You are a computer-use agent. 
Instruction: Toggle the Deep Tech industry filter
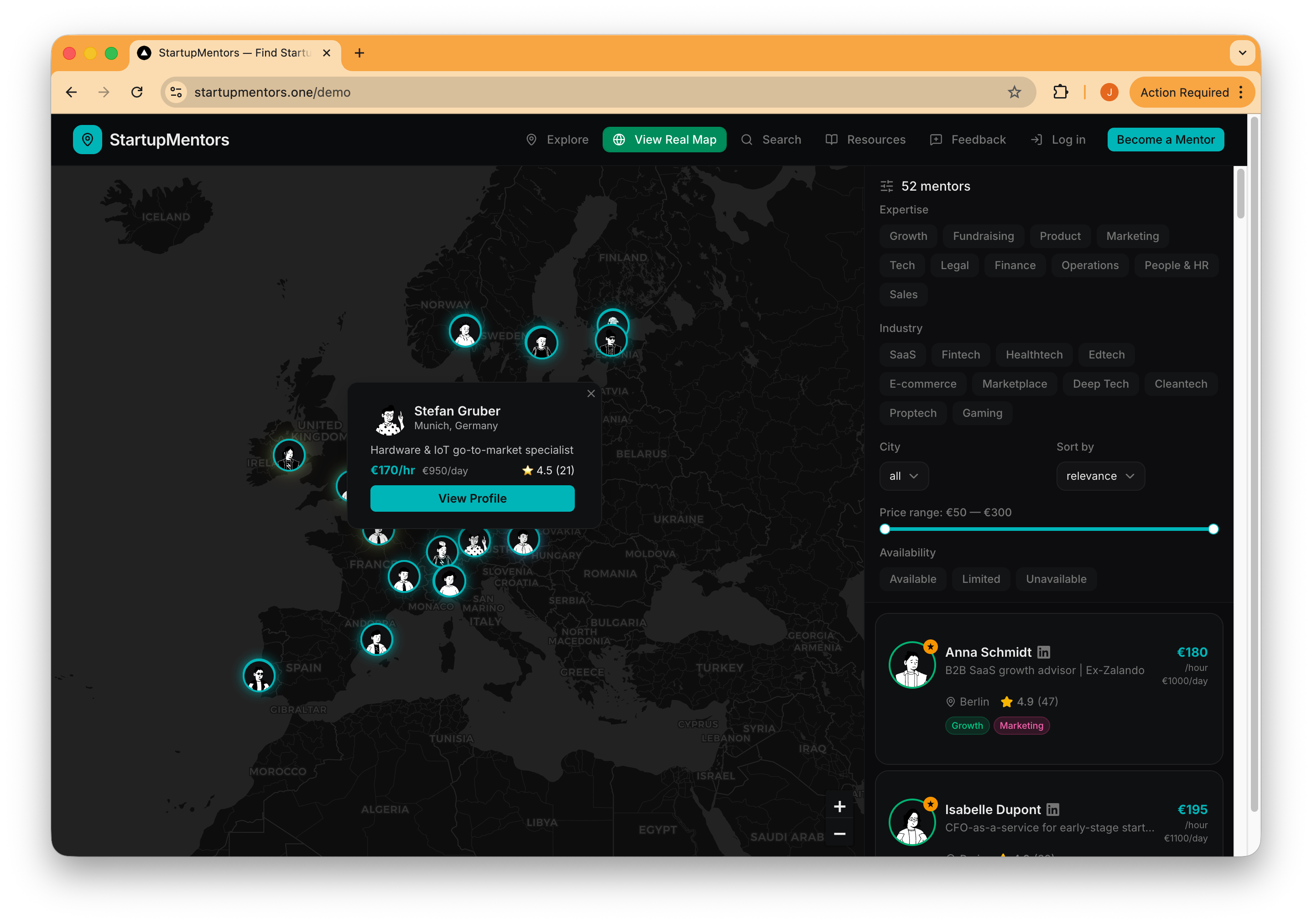[x=1101, y=384]
